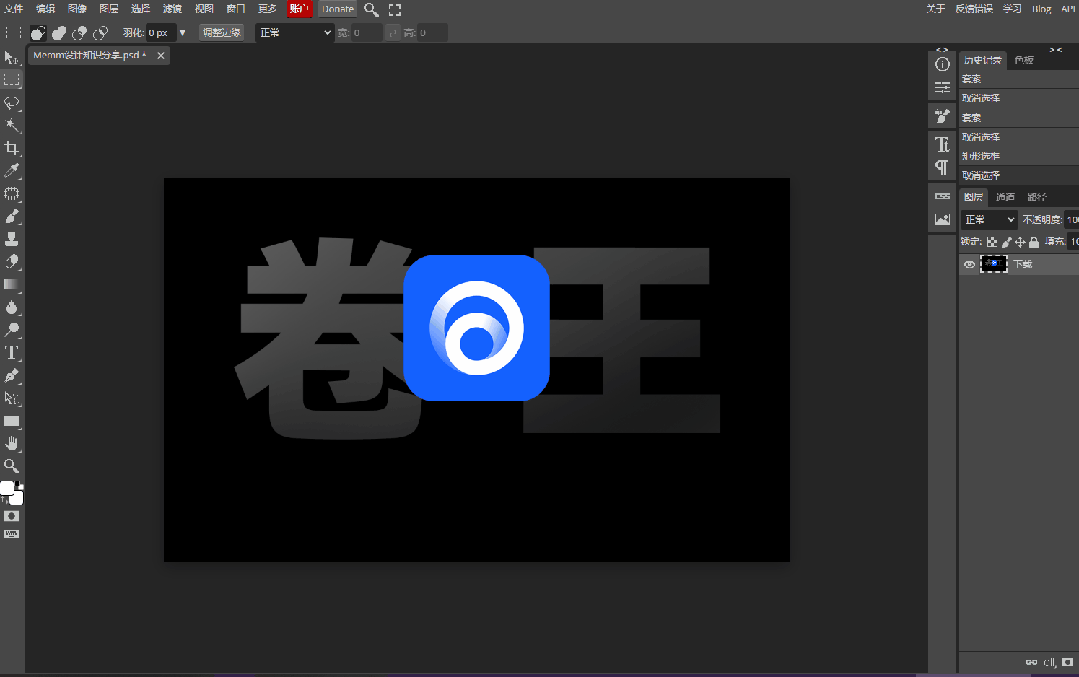Toggle lock all (padlock) for the layer

tap(1034, 242)
